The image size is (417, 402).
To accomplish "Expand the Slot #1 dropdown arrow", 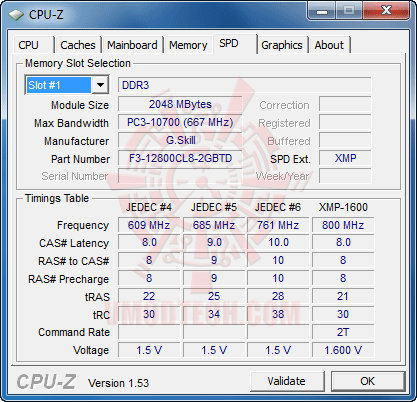I will pos(100,85).
